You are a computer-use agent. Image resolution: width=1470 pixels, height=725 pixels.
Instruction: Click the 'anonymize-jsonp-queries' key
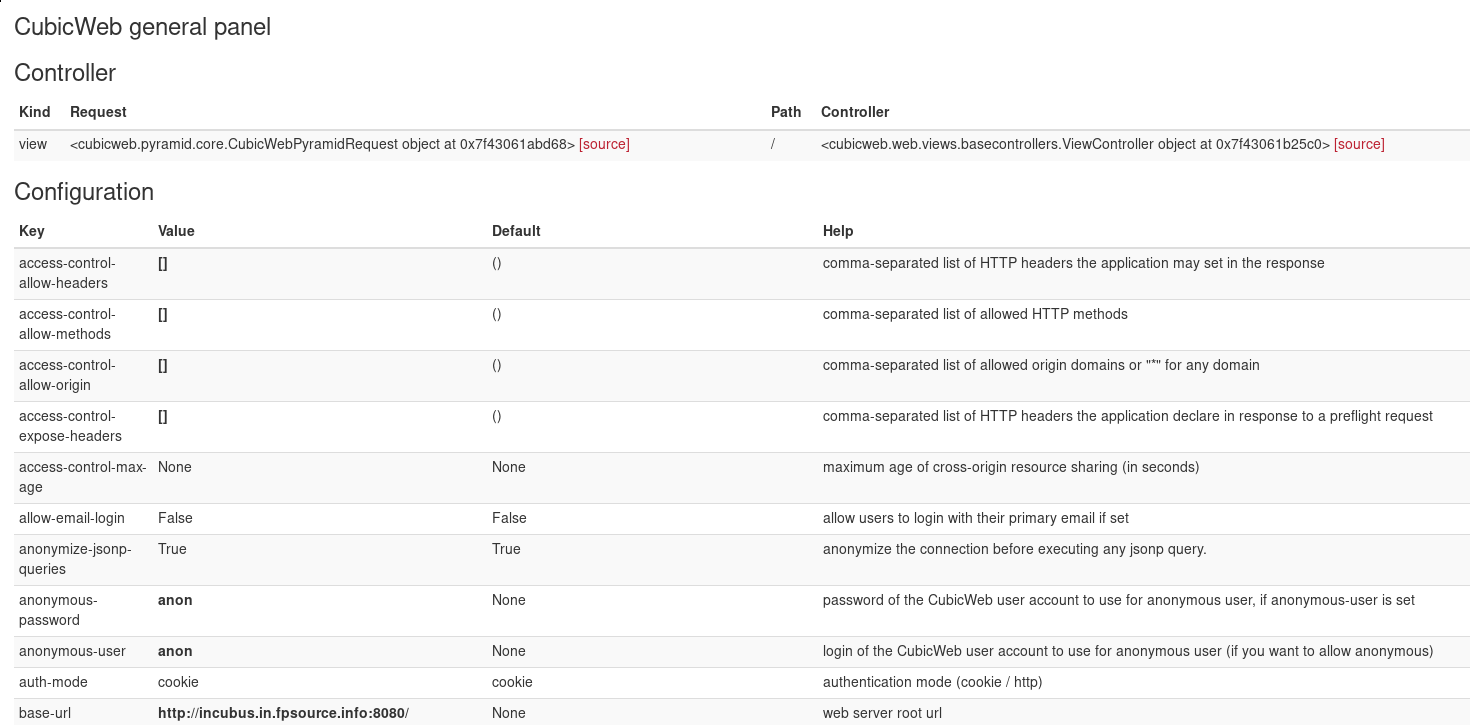click(x=75, y=559)
